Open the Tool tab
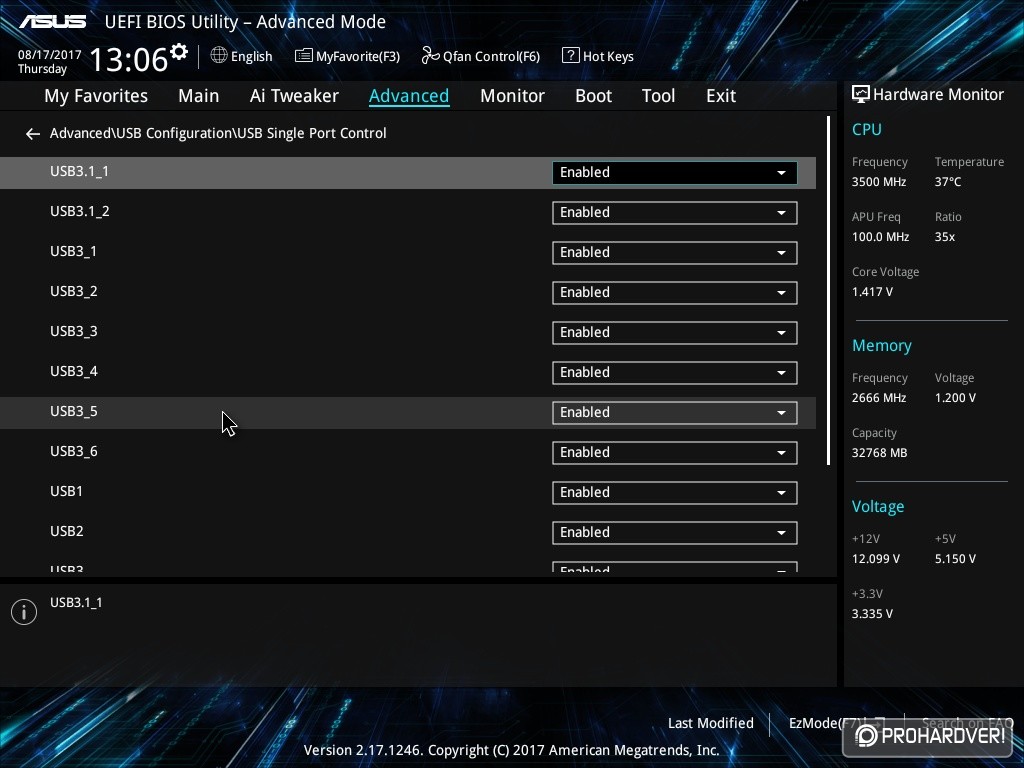The image size is (1024, 768). pos(658,96)
